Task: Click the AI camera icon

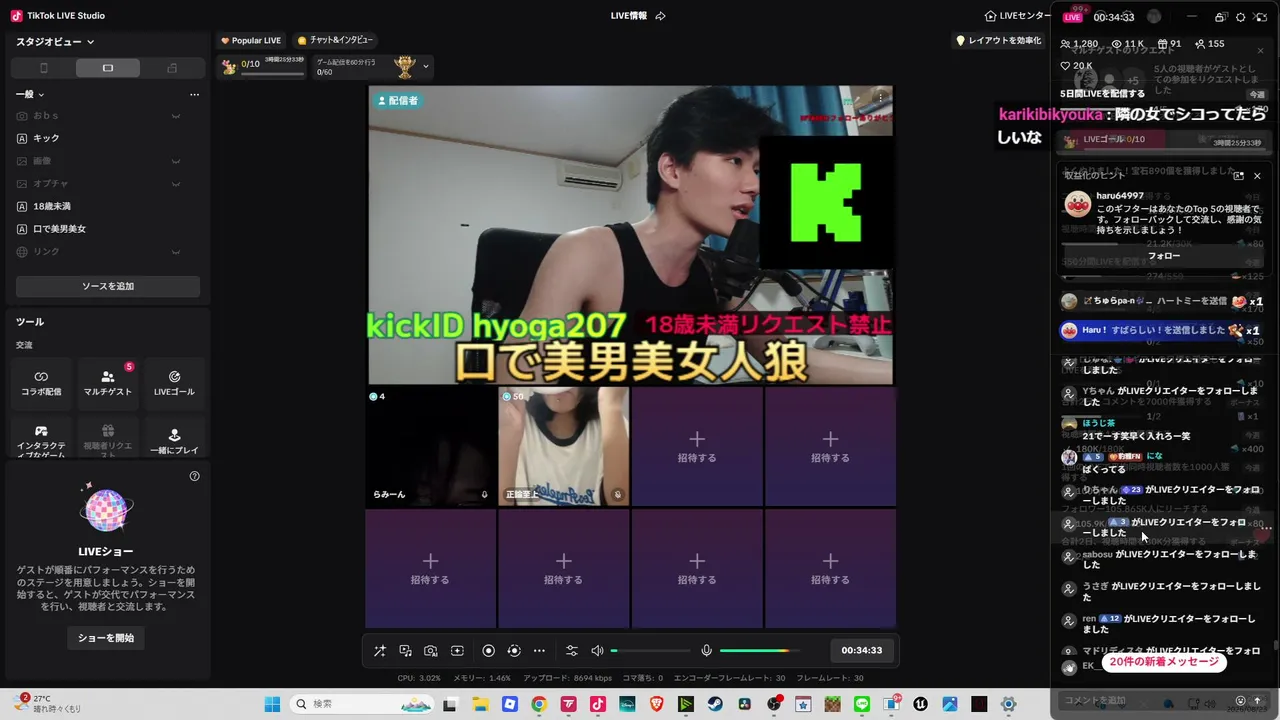Action: tap(431, 651)
